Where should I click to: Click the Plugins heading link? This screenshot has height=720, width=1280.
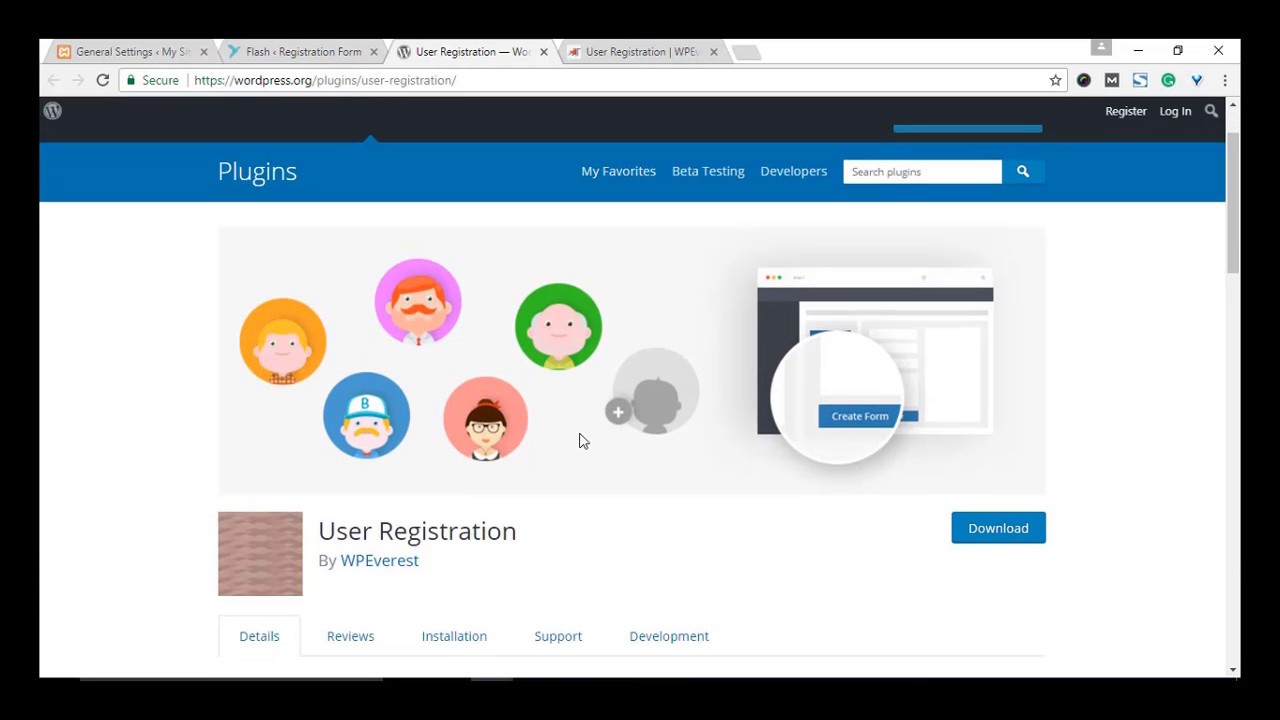coord(257,171)
